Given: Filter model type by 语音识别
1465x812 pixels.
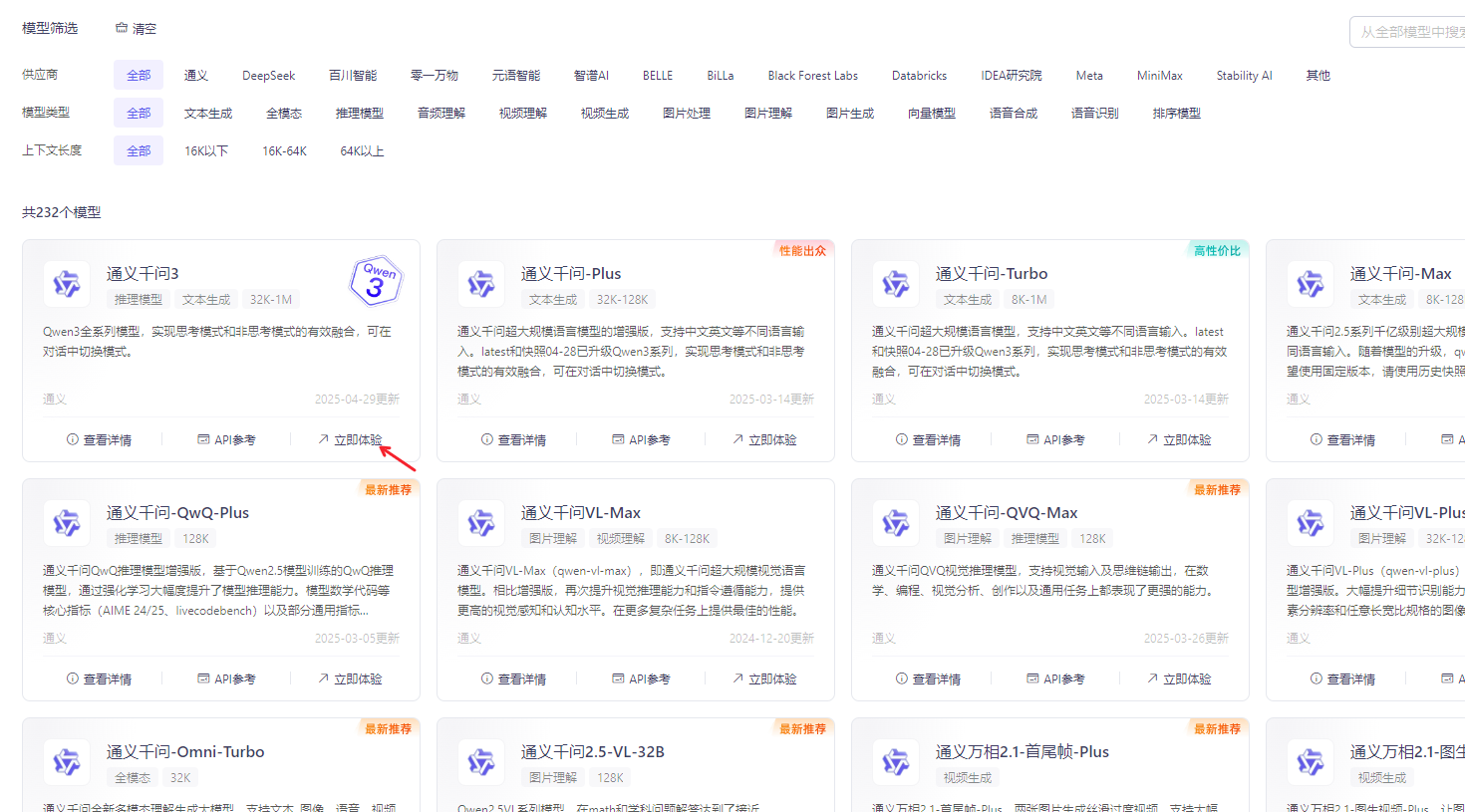Looking at the screenshot, I should click(1095, 113).
